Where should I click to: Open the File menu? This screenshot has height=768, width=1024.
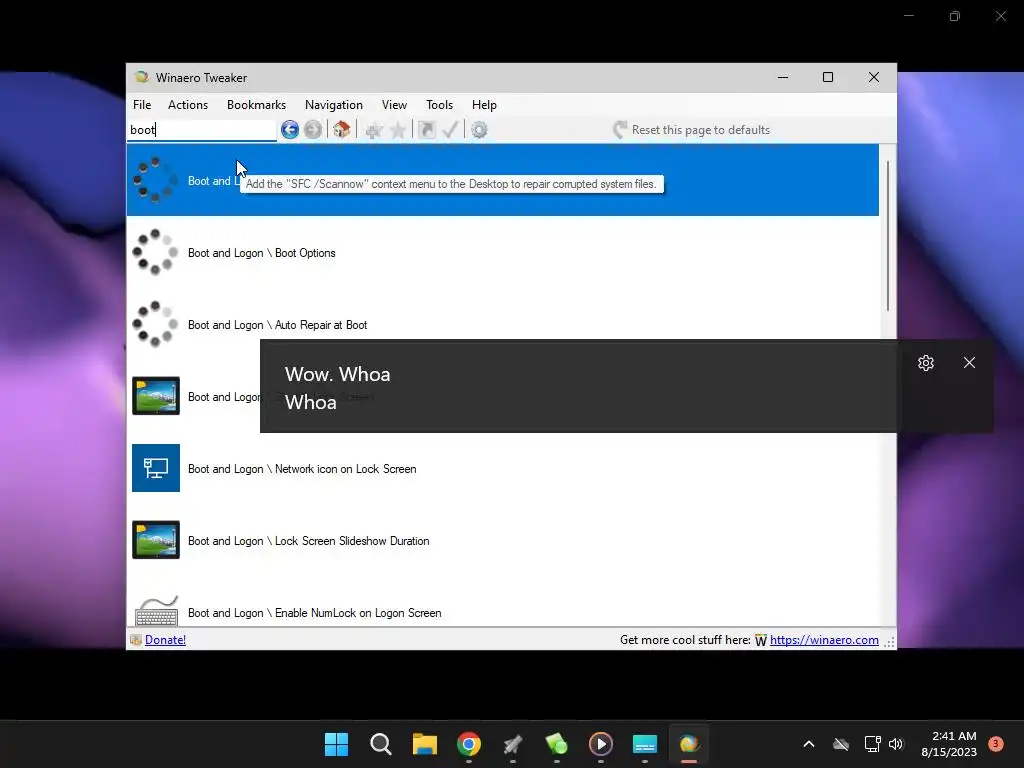tap(142, 104)
